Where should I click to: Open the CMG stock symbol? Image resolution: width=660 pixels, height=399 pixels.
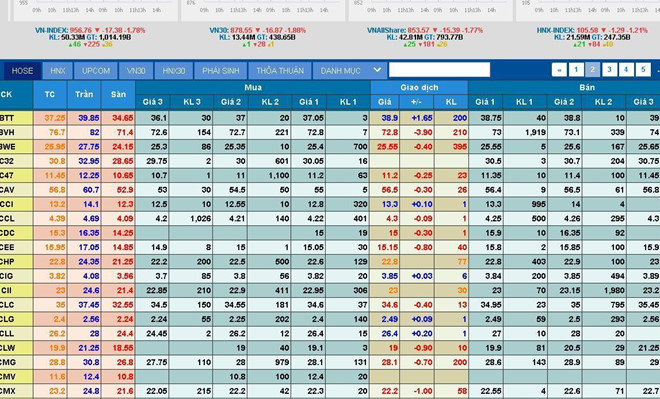[x=8, y=362]
